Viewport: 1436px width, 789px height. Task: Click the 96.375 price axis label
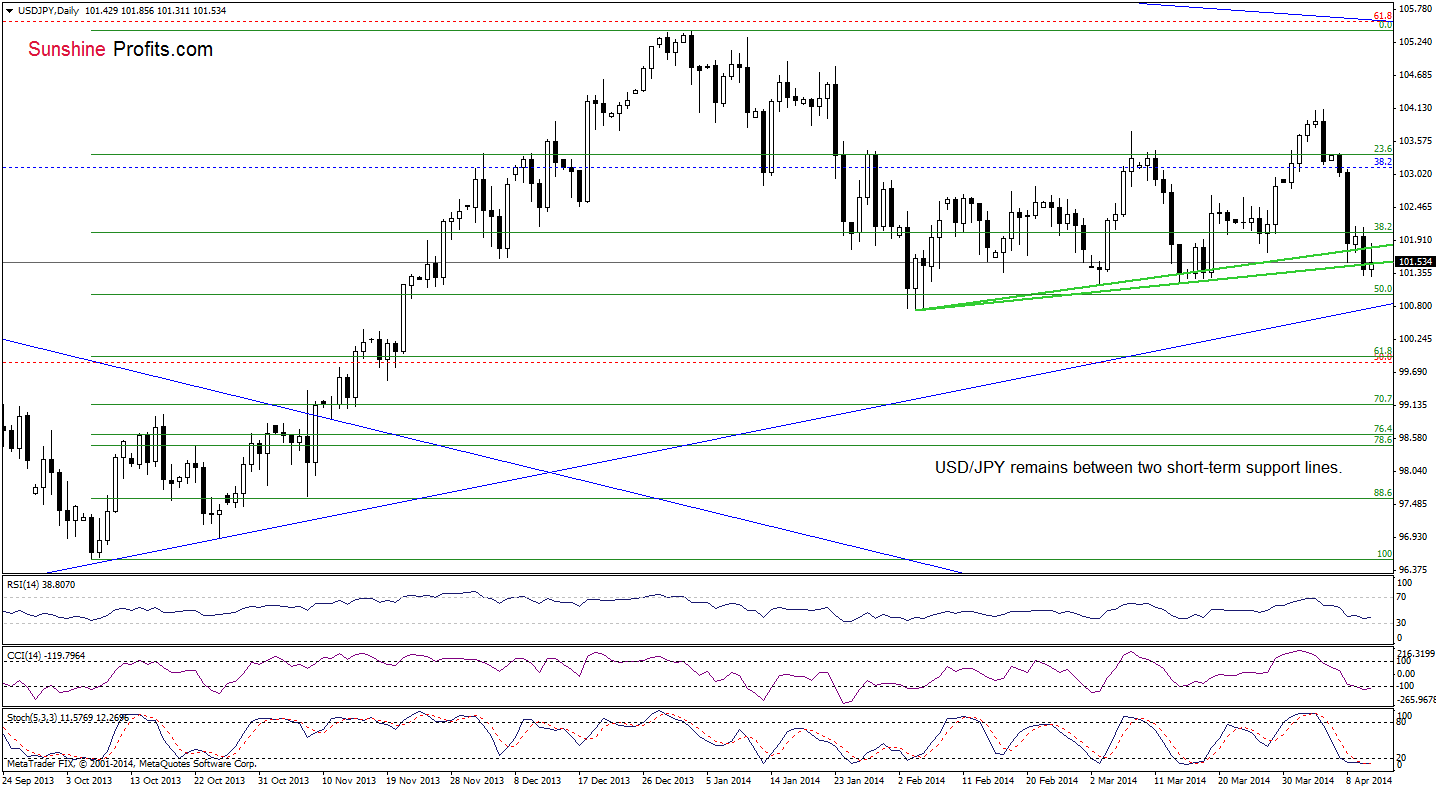point(1414,570)
